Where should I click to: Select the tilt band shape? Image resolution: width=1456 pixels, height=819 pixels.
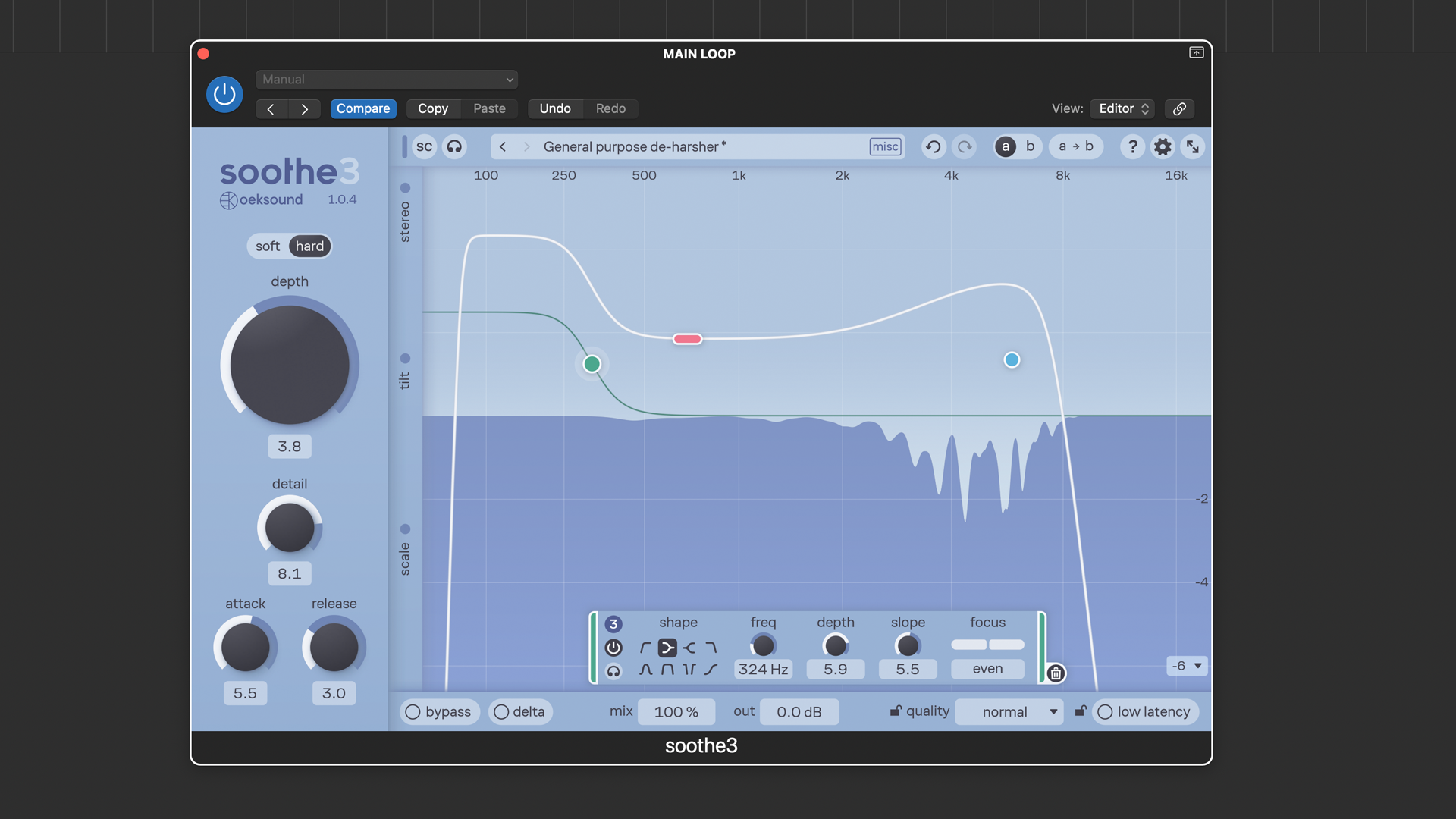pyautogui.click(x=711, y=670)
